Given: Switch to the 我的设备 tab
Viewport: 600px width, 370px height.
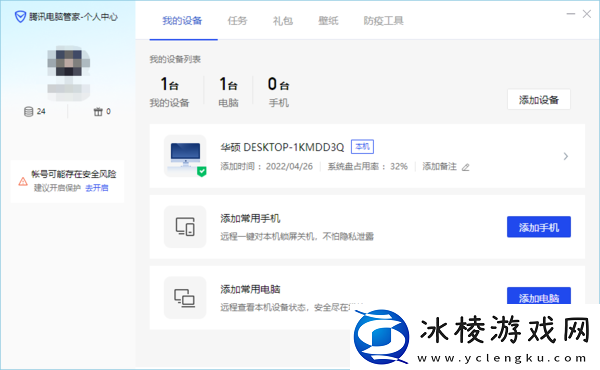Looking at the screenshot, I should point(182,21).
